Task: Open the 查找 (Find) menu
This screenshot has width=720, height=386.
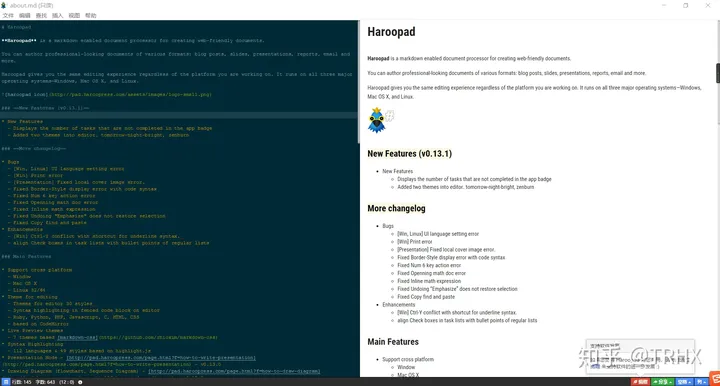Action: coord(41,16)
